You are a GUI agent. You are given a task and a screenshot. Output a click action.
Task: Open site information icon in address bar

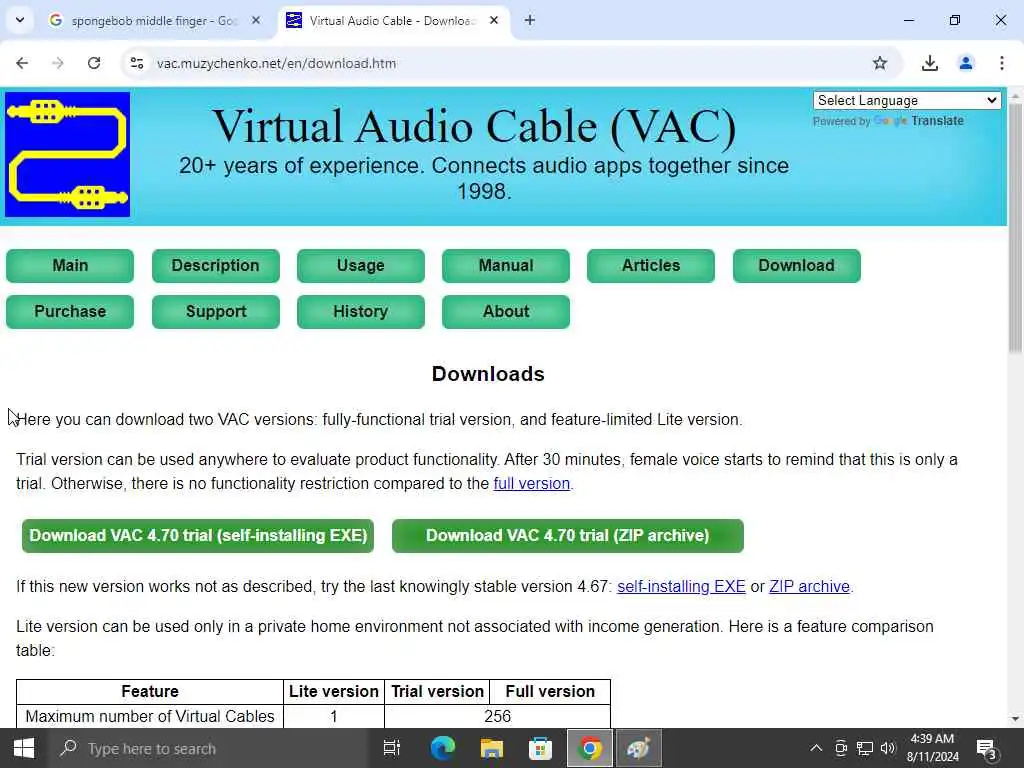coord(137,63)
